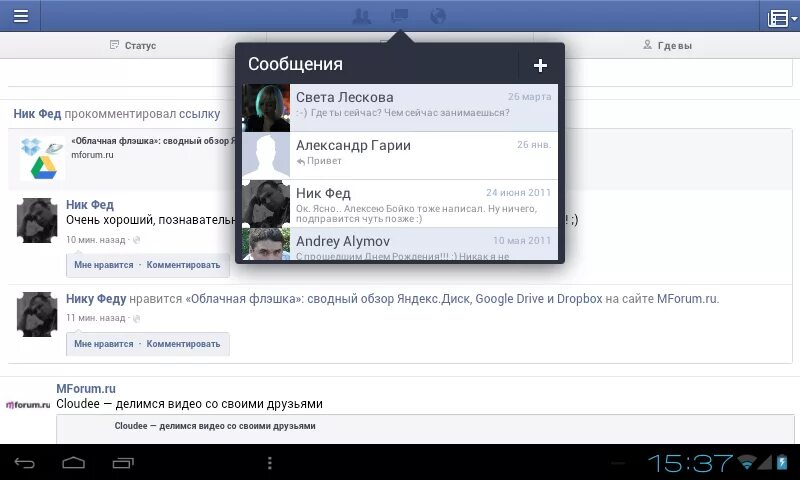
Task: Open Нику Феду profile link
Action: [x=96, y=299]
